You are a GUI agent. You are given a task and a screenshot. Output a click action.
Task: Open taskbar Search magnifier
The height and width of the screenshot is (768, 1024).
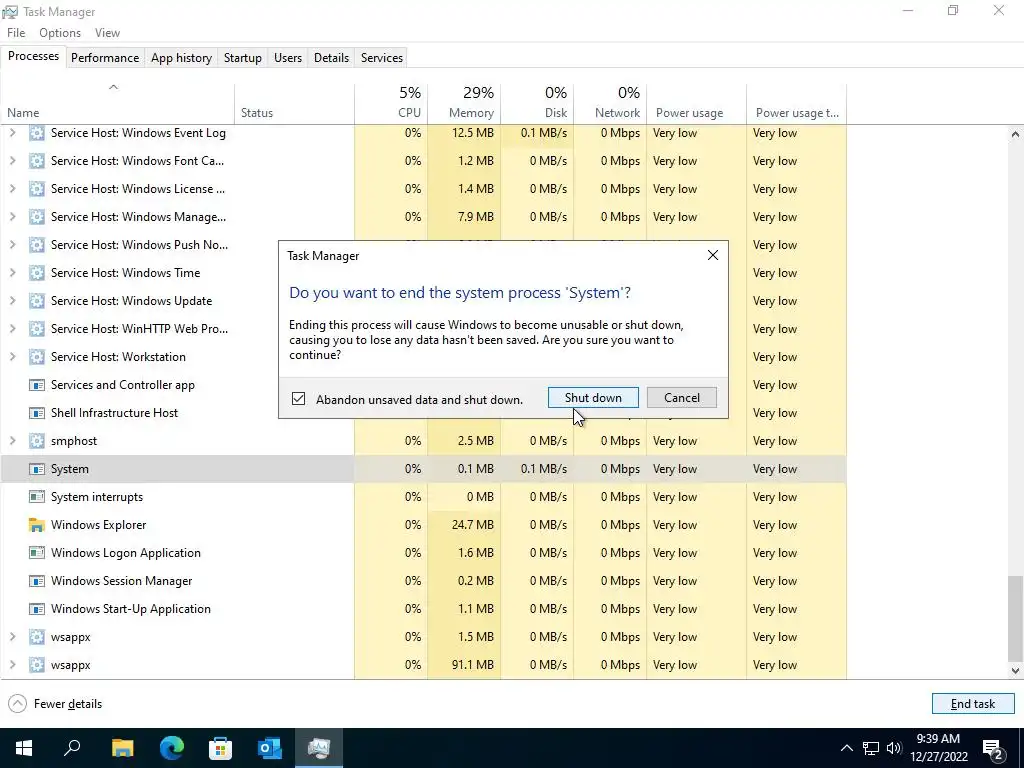72,748
